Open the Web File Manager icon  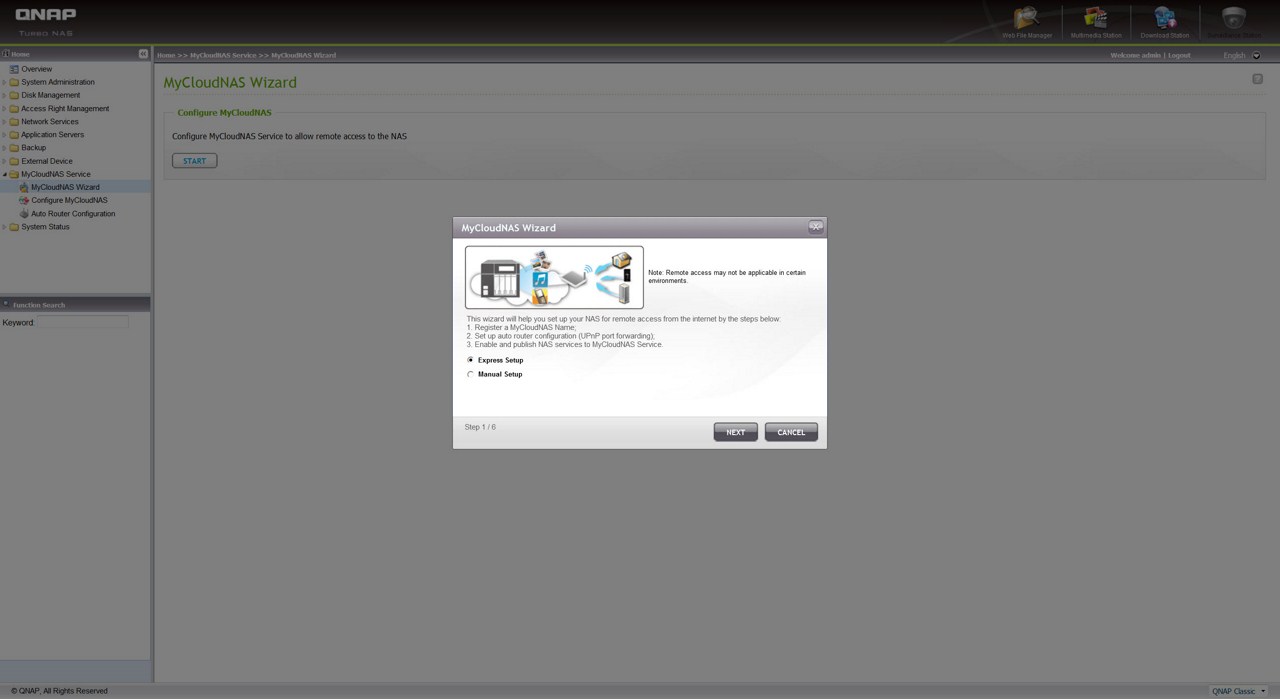[1027, 21]
